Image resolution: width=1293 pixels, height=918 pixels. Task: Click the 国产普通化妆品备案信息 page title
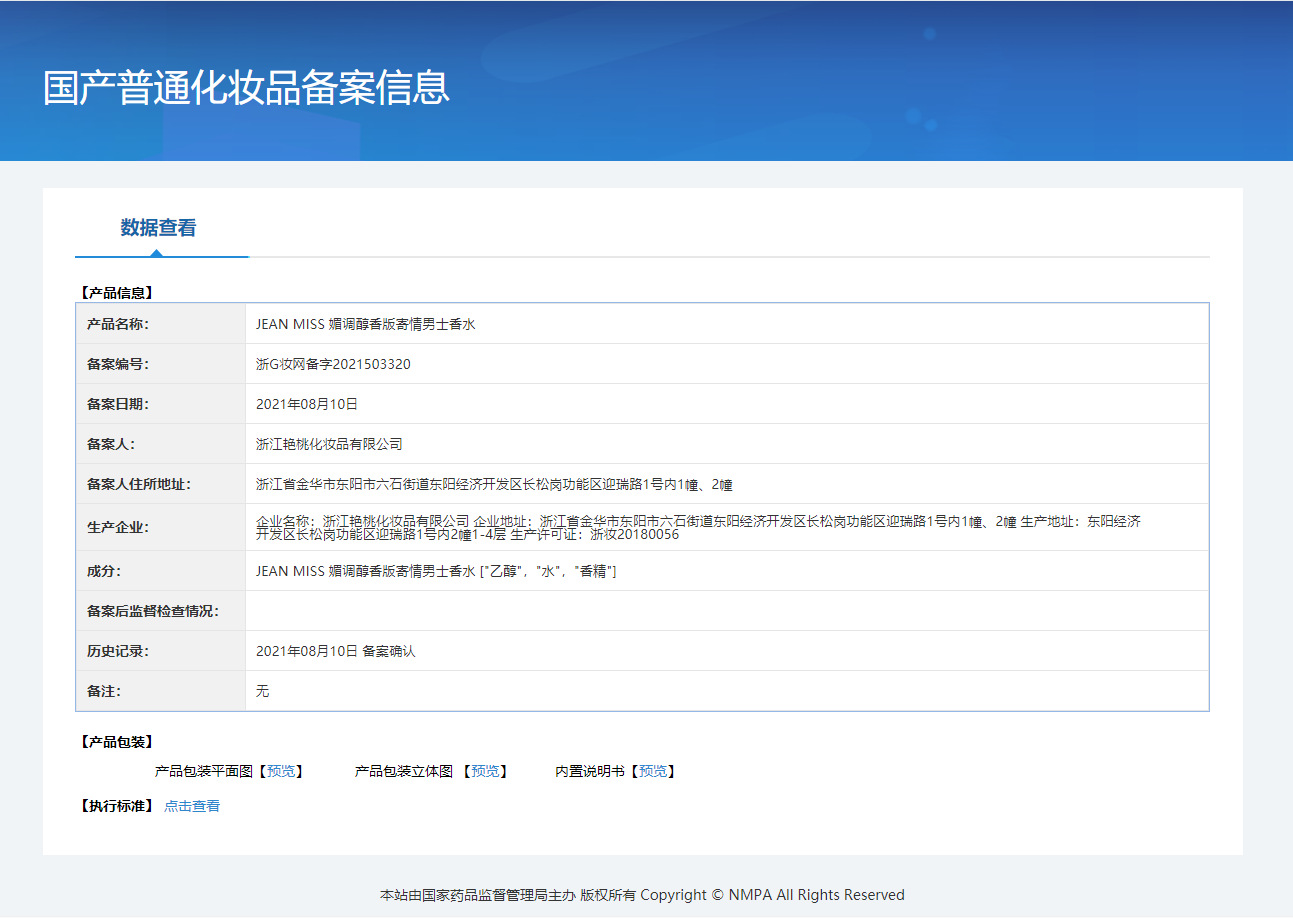[x=244, y=89]
